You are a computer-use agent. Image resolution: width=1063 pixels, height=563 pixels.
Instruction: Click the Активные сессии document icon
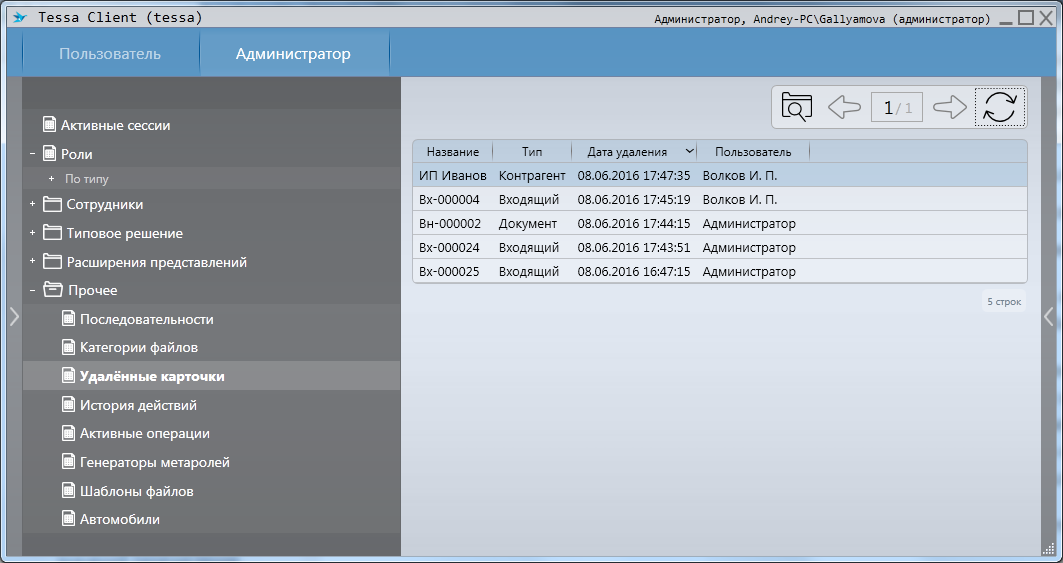[49, 125]
